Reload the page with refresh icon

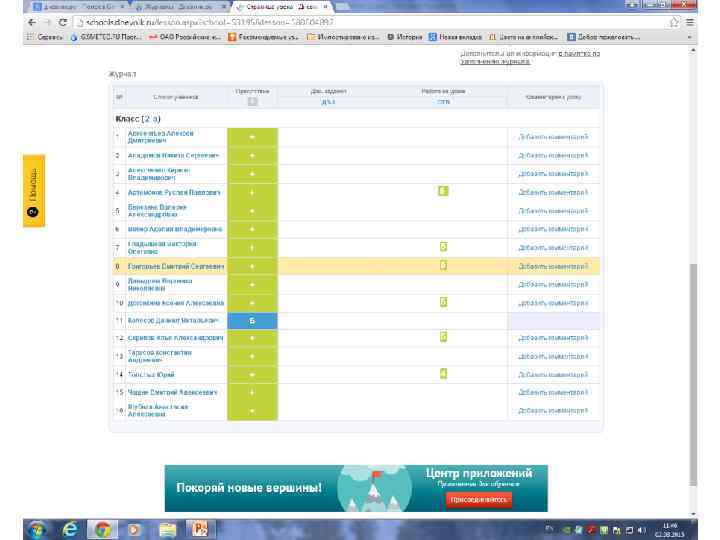click(62, 22)
